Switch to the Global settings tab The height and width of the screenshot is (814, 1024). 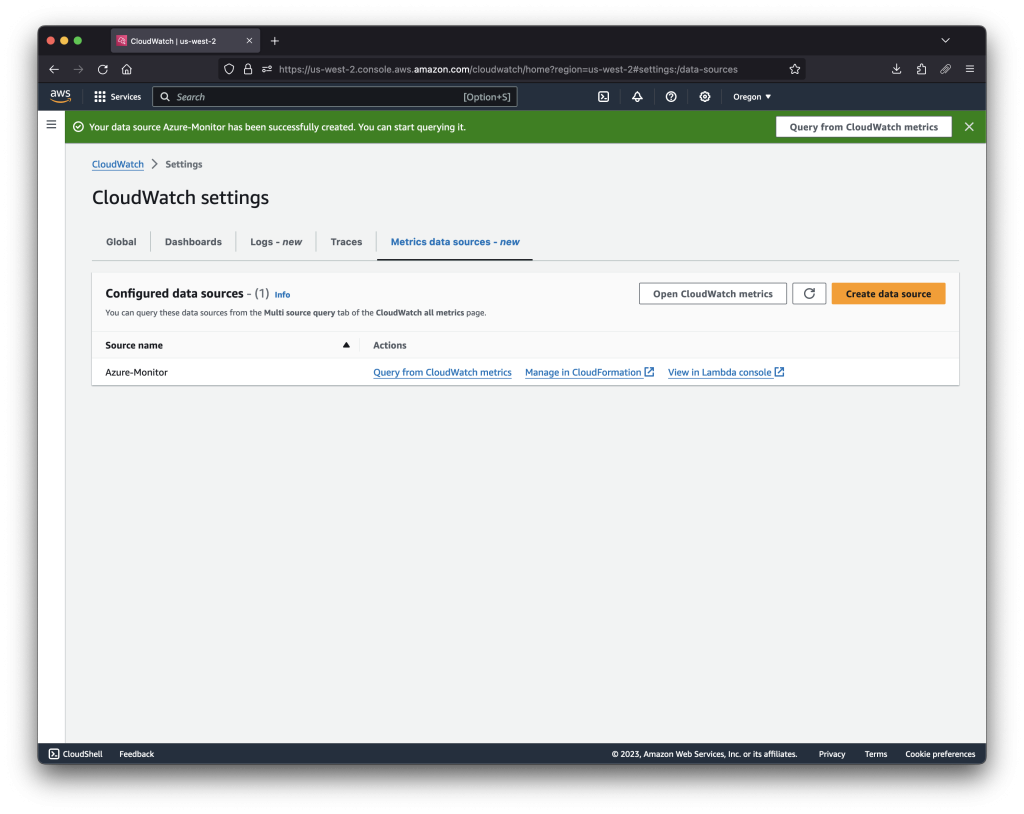pyautogui.click(x=120, y=241)
